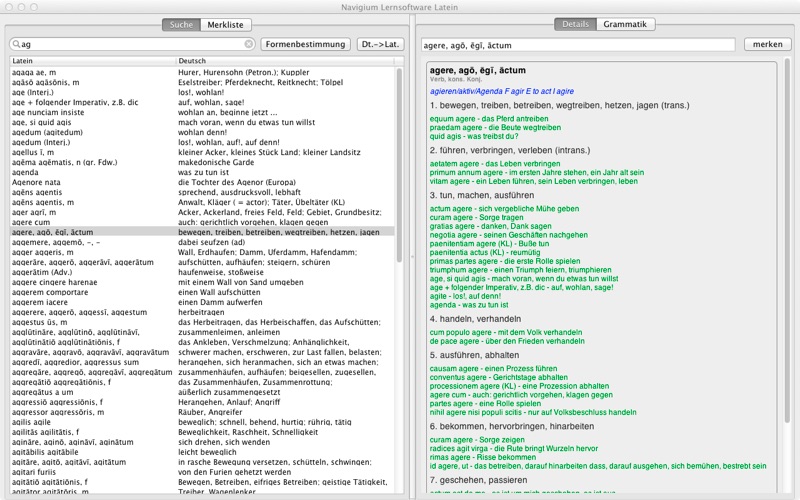Click the word field 'agere, agō, ēgī, āctum'
This screenshot has height=500, width=800.
(x=578, y=45)
